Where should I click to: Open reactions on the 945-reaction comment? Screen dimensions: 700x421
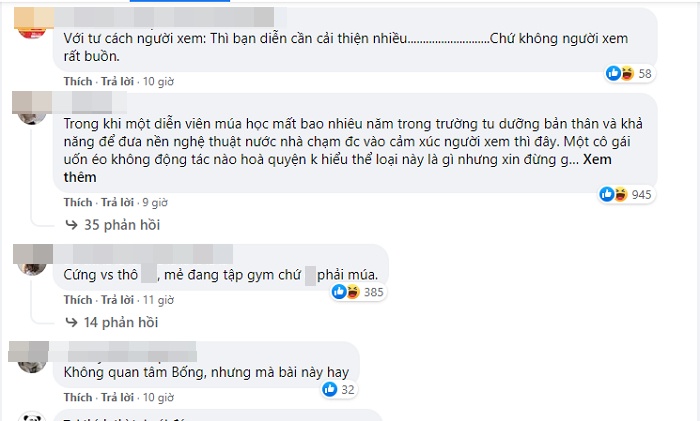point(613,192)
